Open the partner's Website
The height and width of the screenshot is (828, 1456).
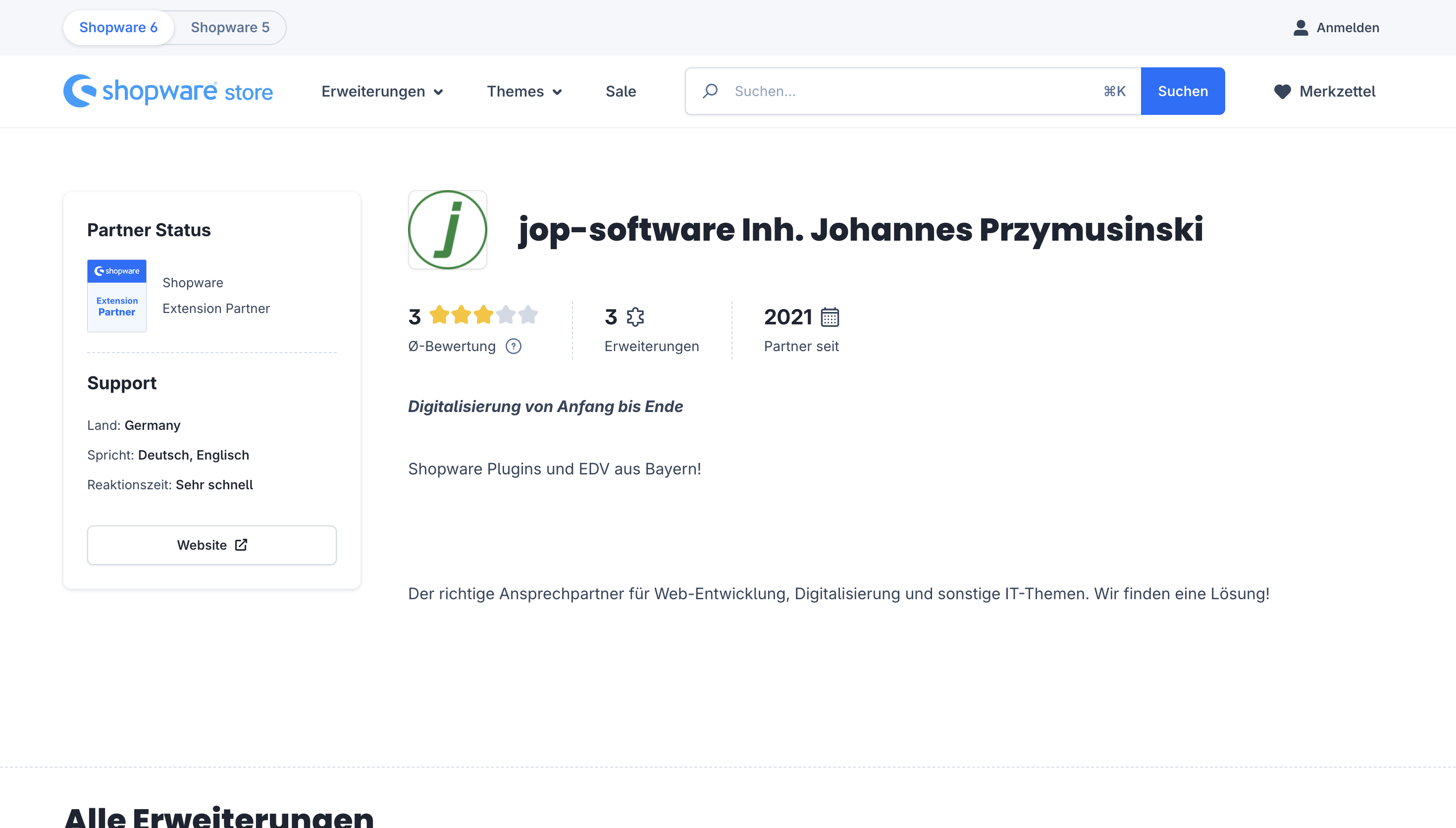pos(211,544)
